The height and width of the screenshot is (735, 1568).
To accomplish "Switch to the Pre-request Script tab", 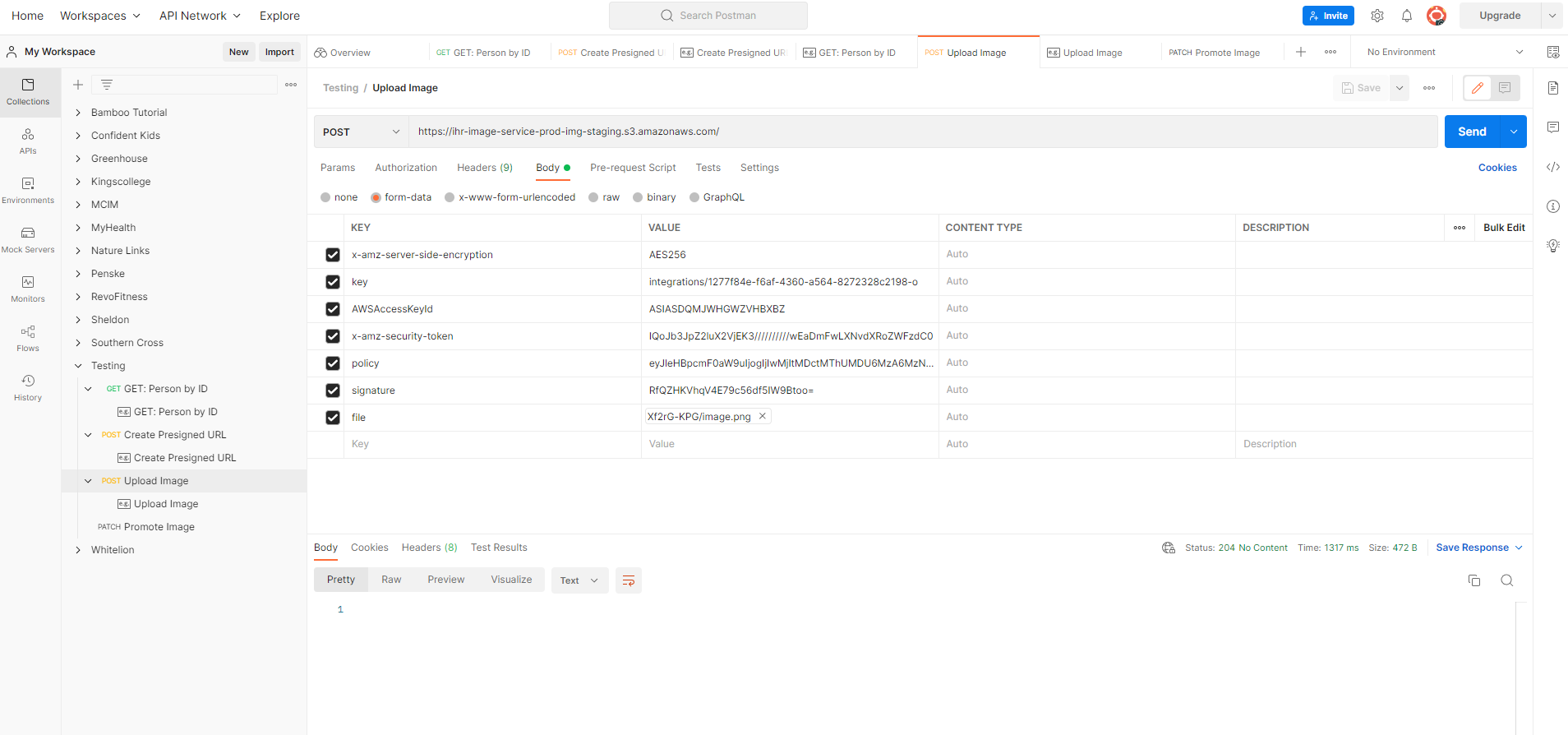I will click(633, 168).
